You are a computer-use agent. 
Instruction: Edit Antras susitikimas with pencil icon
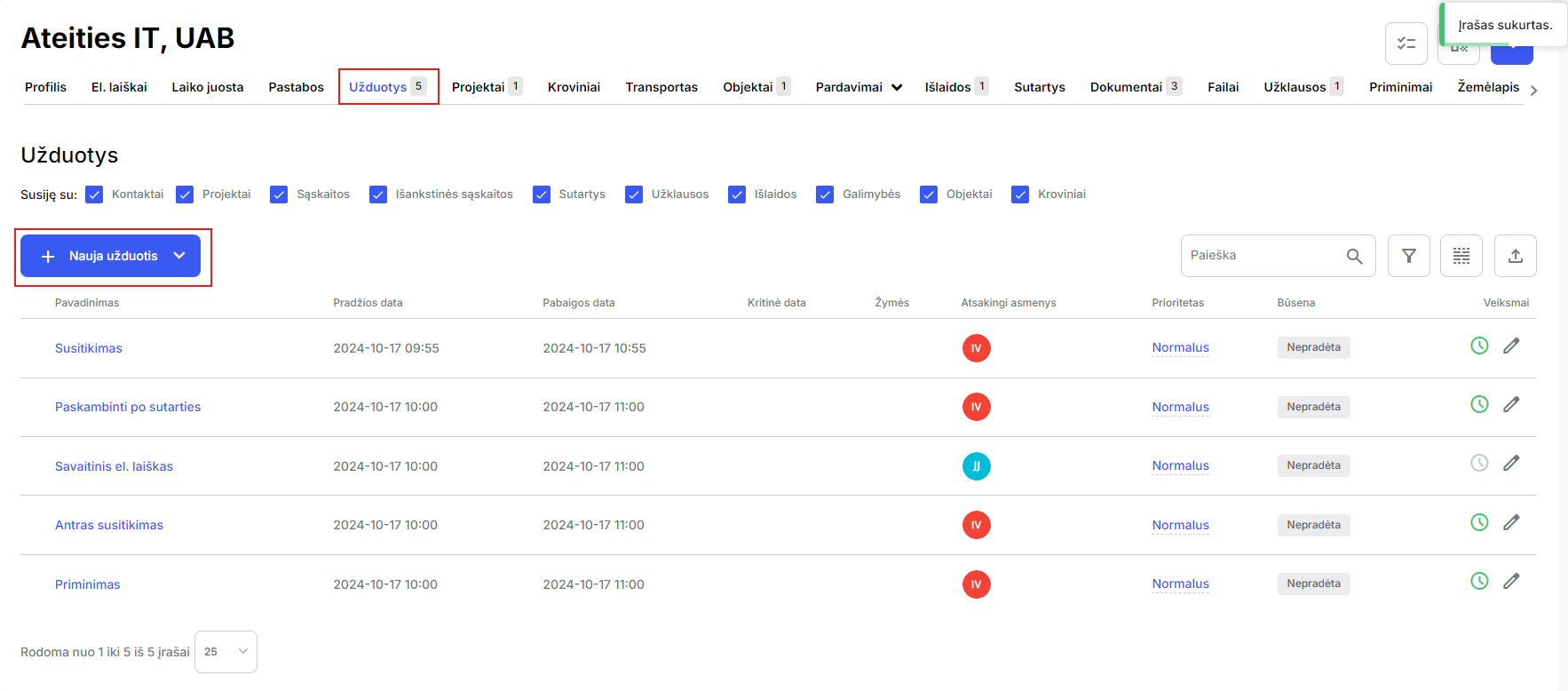pyautogui.click(x=1511, y=522)
